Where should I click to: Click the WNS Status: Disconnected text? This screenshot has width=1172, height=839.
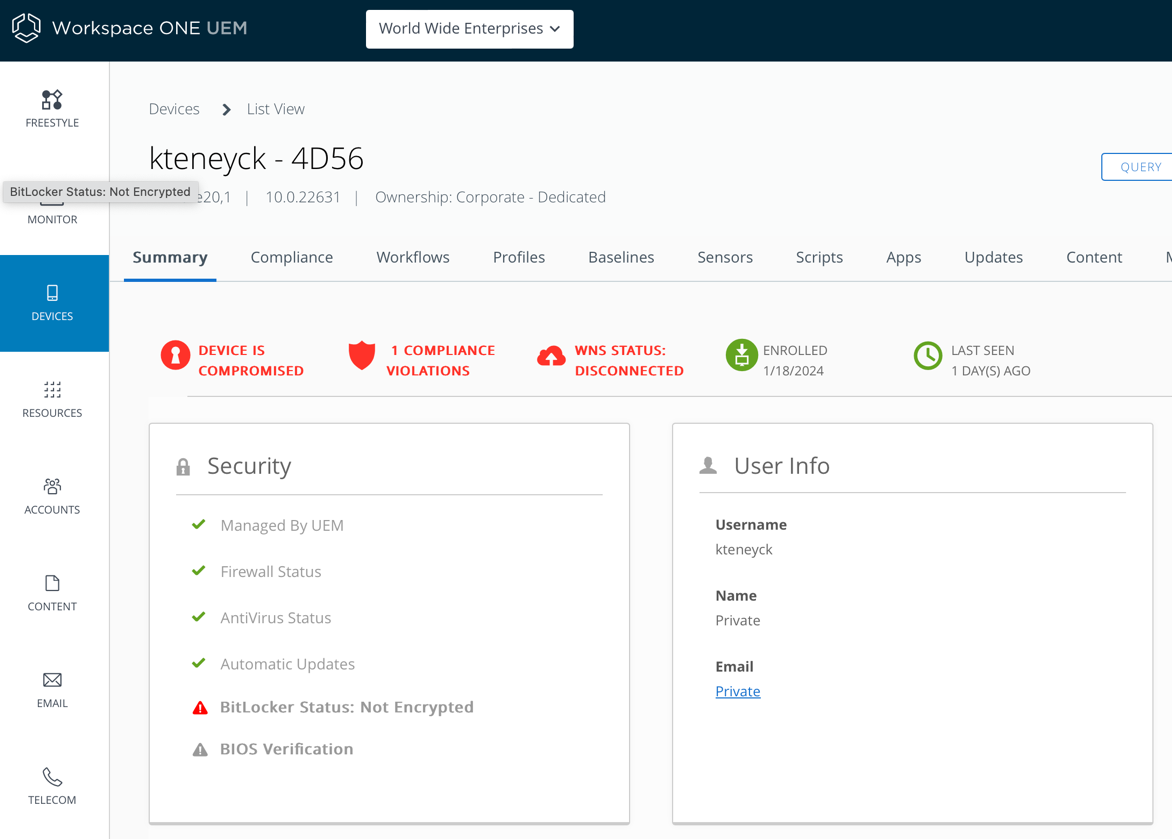tap(629, 360)
